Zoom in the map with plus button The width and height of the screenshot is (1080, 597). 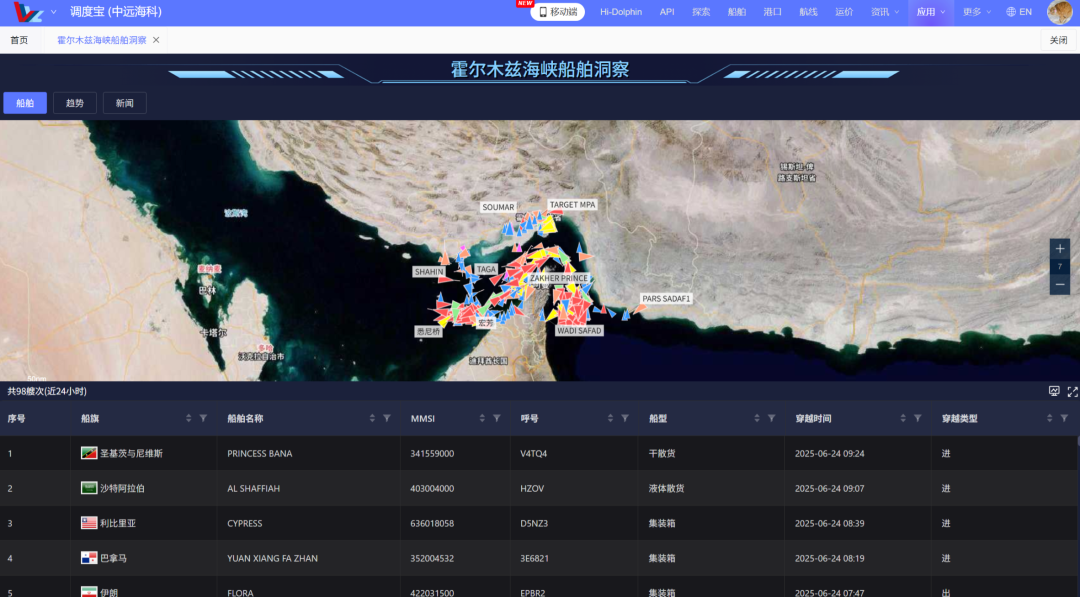click(1059, 249)
